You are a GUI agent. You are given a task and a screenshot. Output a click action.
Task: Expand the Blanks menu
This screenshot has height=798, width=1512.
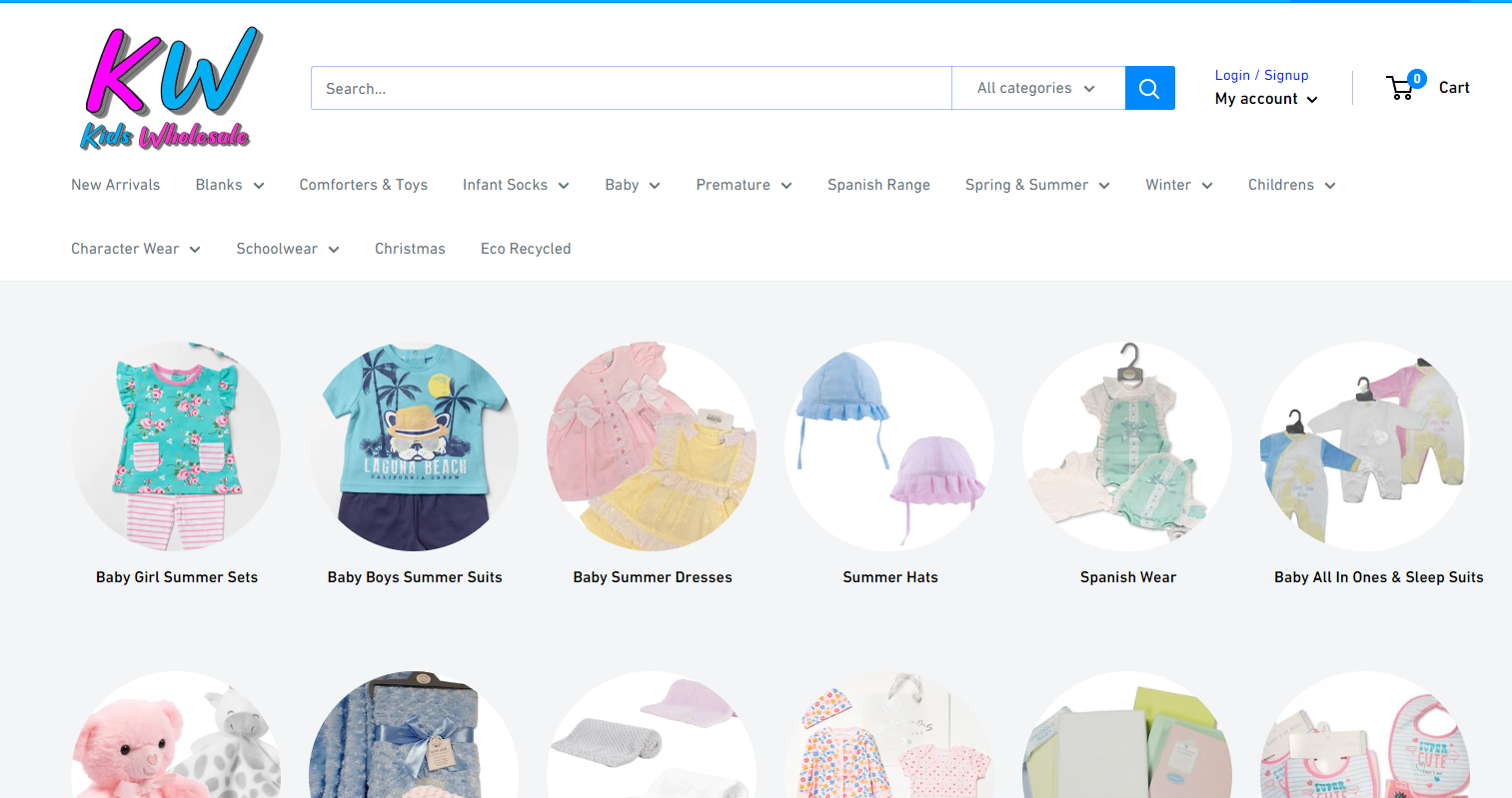(x=230, y=185)
